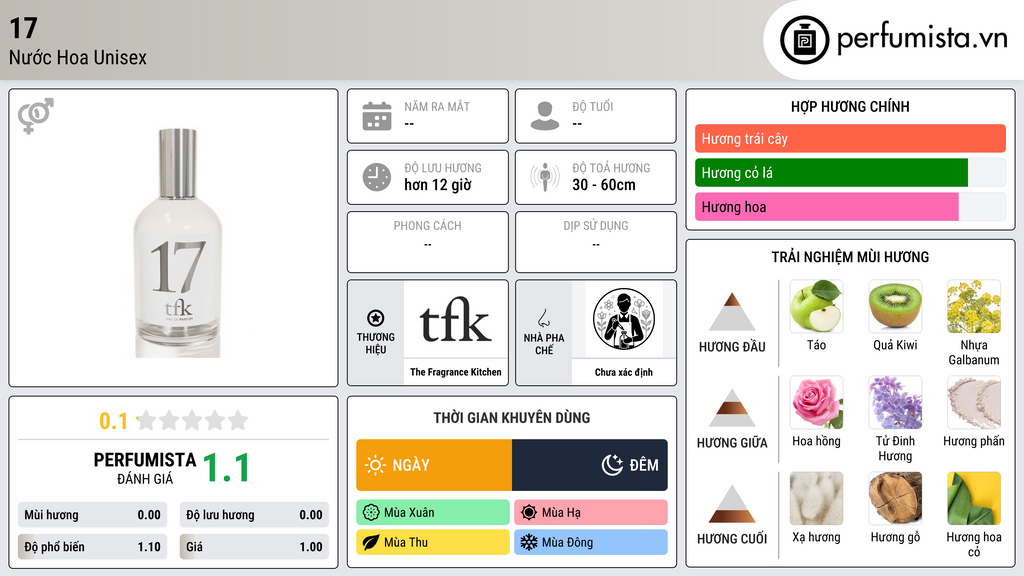Click the Hương cuối pyramid icon
The image size is (1024, 576).
[732, 504]
